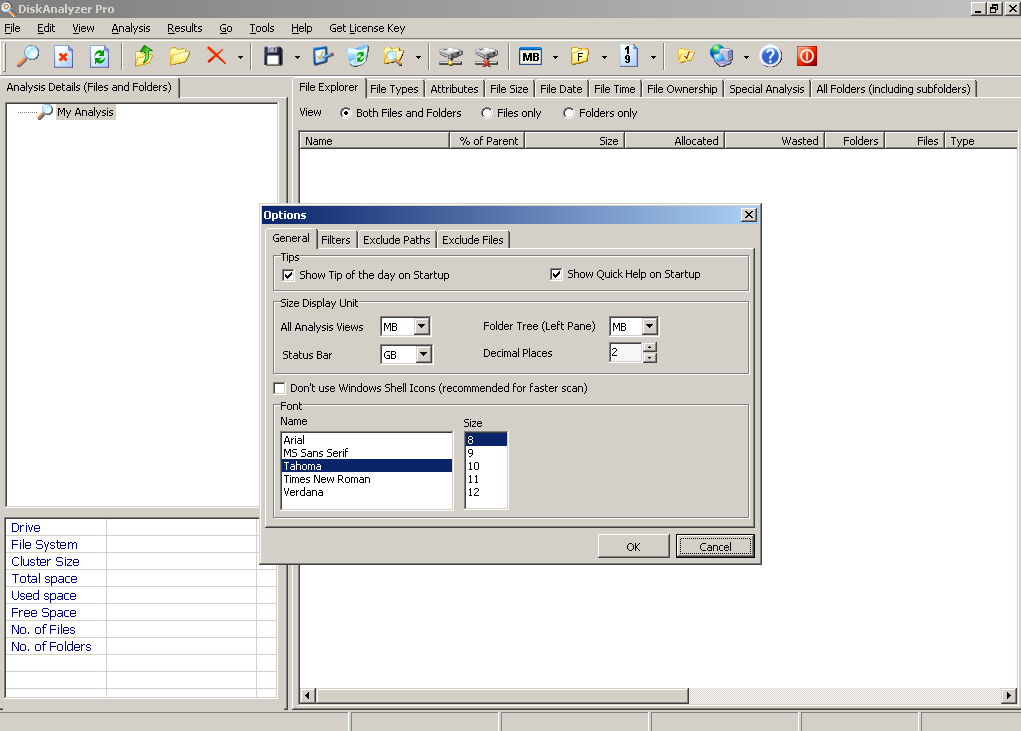Click the folder with checkmark toolbar icon
The height and width of the screenshot is (731, 1021).
coord(686,57)
